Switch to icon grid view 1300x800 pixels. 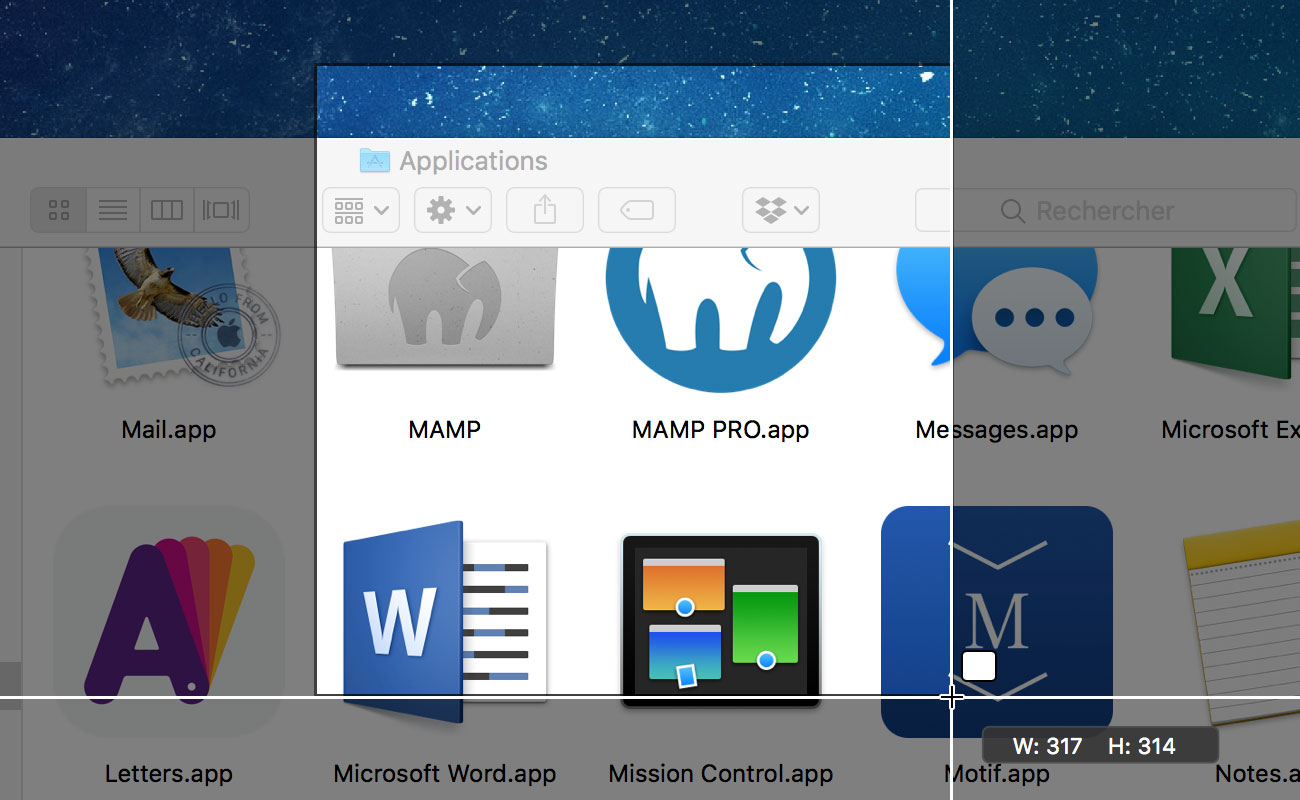point(59,210)
